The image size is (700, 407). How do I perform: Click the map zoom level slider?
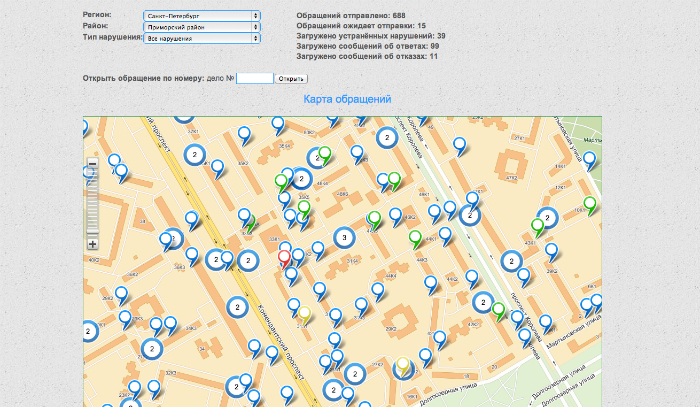click(x=93, y=203)
